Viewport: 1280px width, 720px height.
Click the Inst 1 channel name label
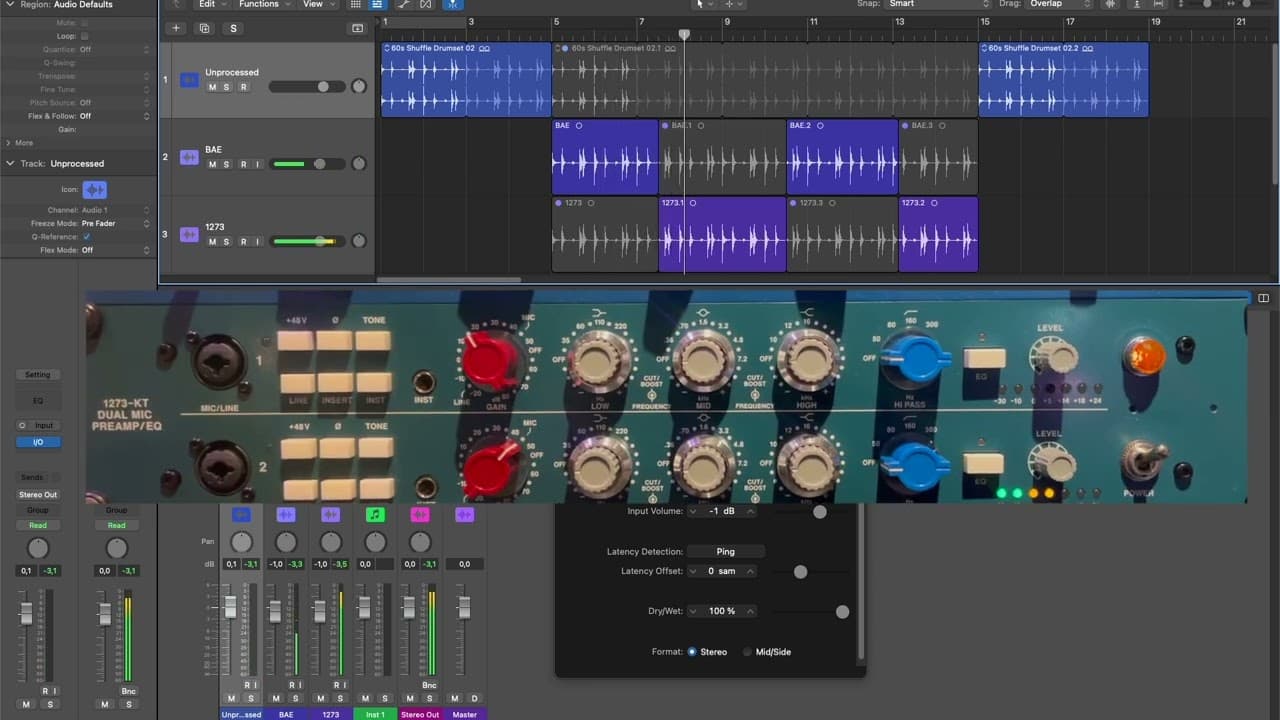click(375, 714)
